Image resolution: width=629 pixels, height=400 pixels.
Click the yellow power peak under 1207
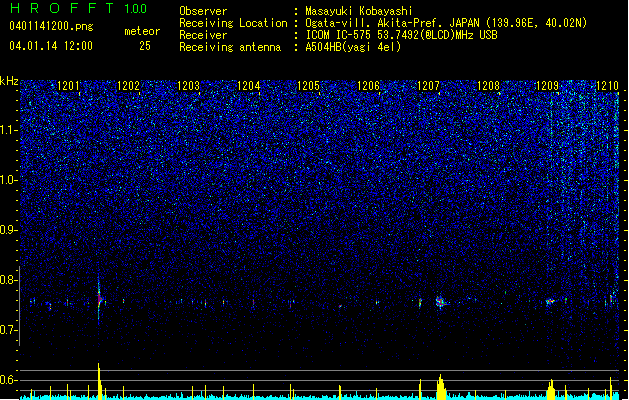pyautogui.click(x=441, y=387)
